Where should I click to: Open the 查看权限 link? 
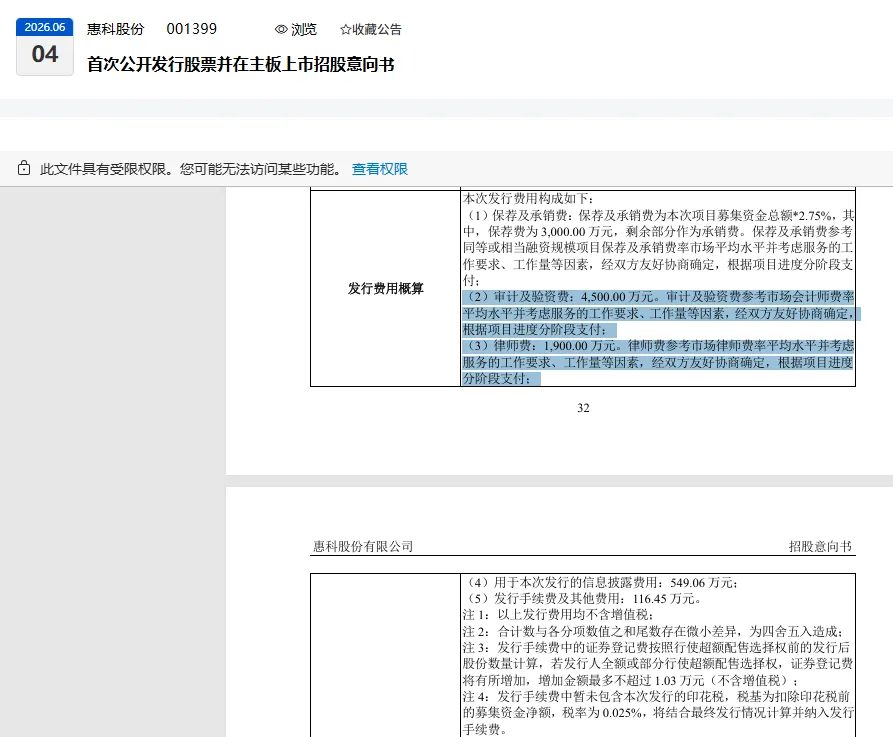(379, 169)
